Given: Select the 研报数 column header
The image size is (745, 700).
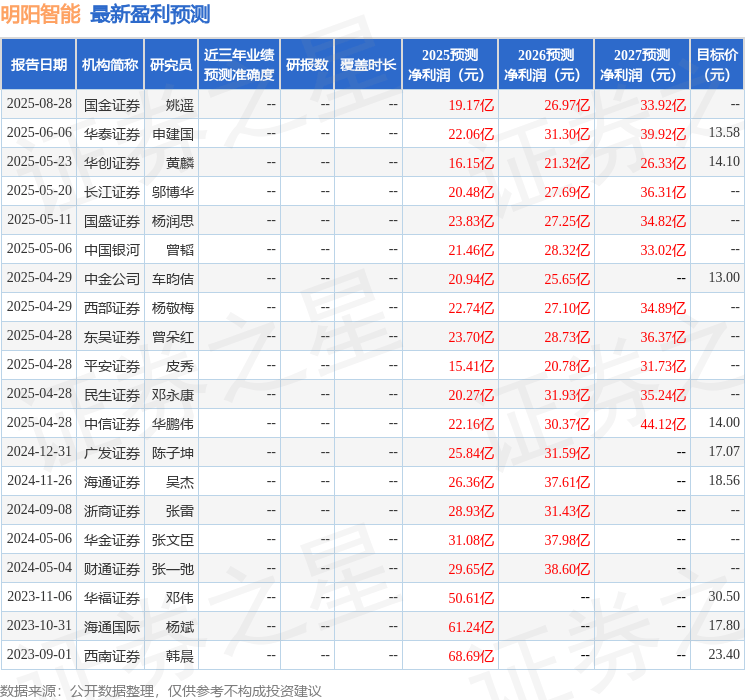Looking at the screenshot, I should (306, 65).
